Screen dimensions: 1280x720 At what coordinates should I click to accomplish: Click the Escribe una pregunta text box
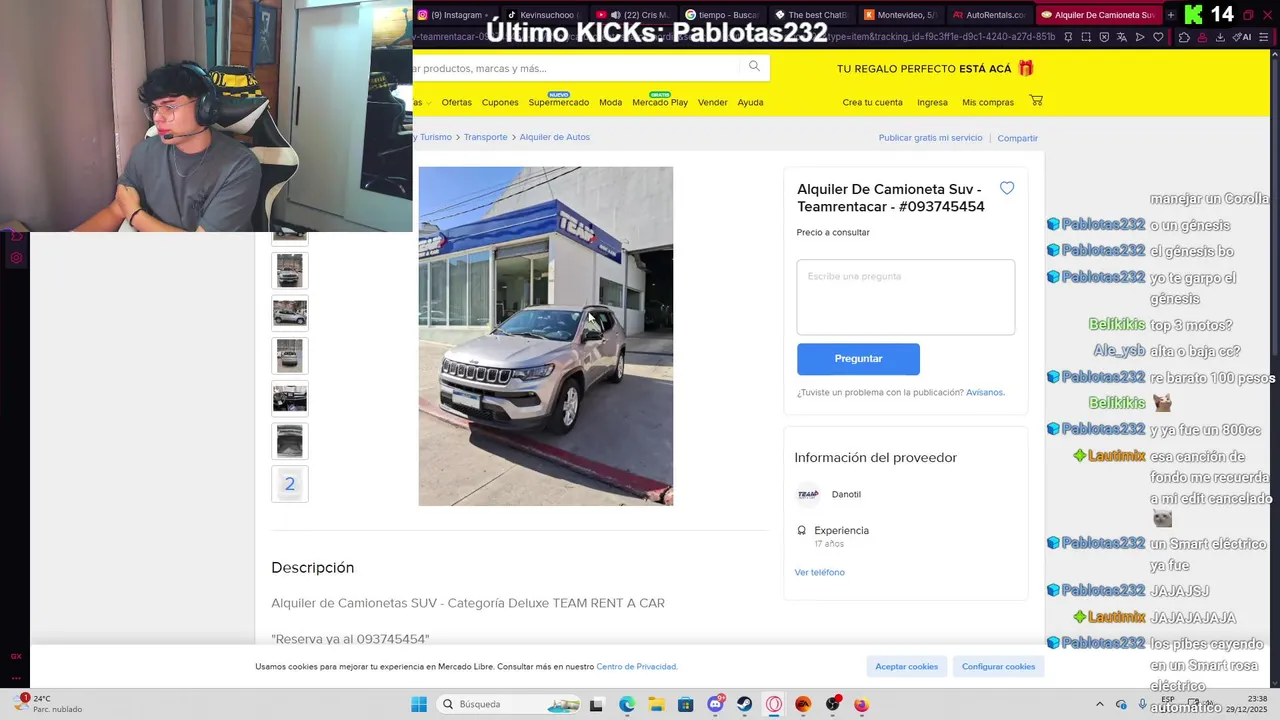tap(906, 297)
